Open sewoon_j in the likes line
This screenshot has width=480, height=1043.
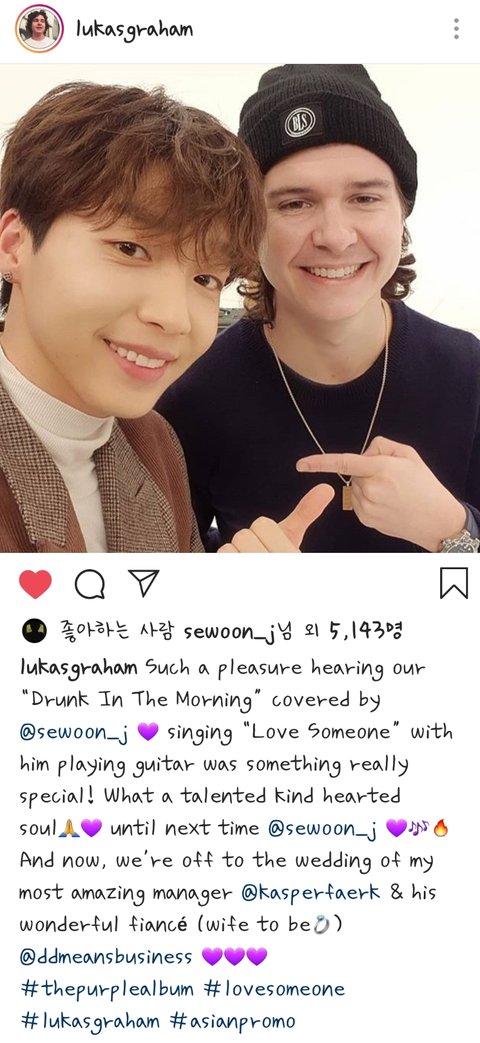point(229,631)
